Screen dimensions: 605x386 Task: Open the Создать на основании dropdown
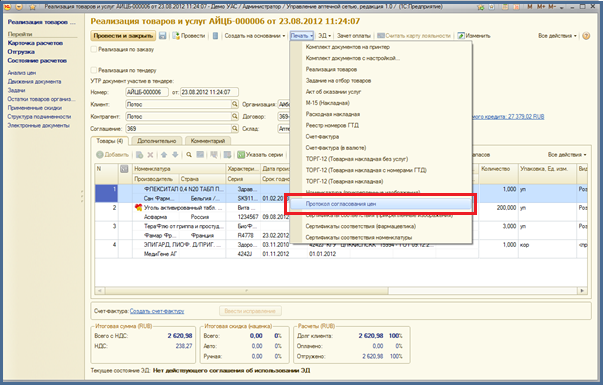pos(255,36)
